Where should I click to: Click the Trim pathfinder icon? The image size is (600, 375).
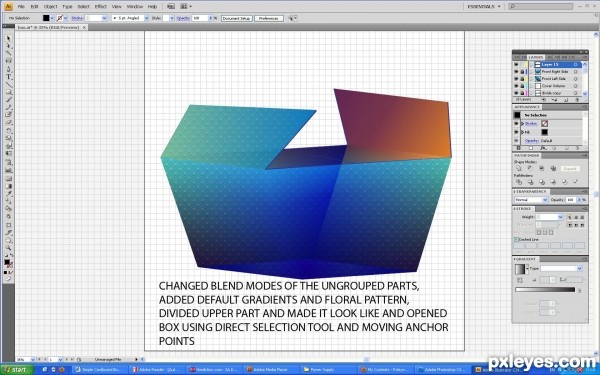tap(530, 182)
